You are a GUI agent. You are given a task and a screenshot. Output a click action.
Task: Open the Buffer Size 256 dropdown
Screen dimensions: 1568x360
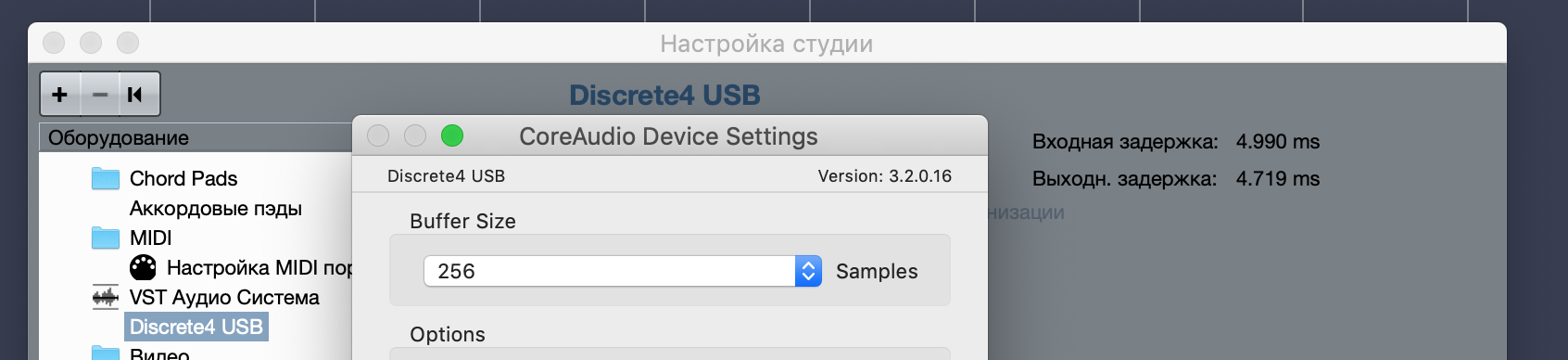[623, 271]
